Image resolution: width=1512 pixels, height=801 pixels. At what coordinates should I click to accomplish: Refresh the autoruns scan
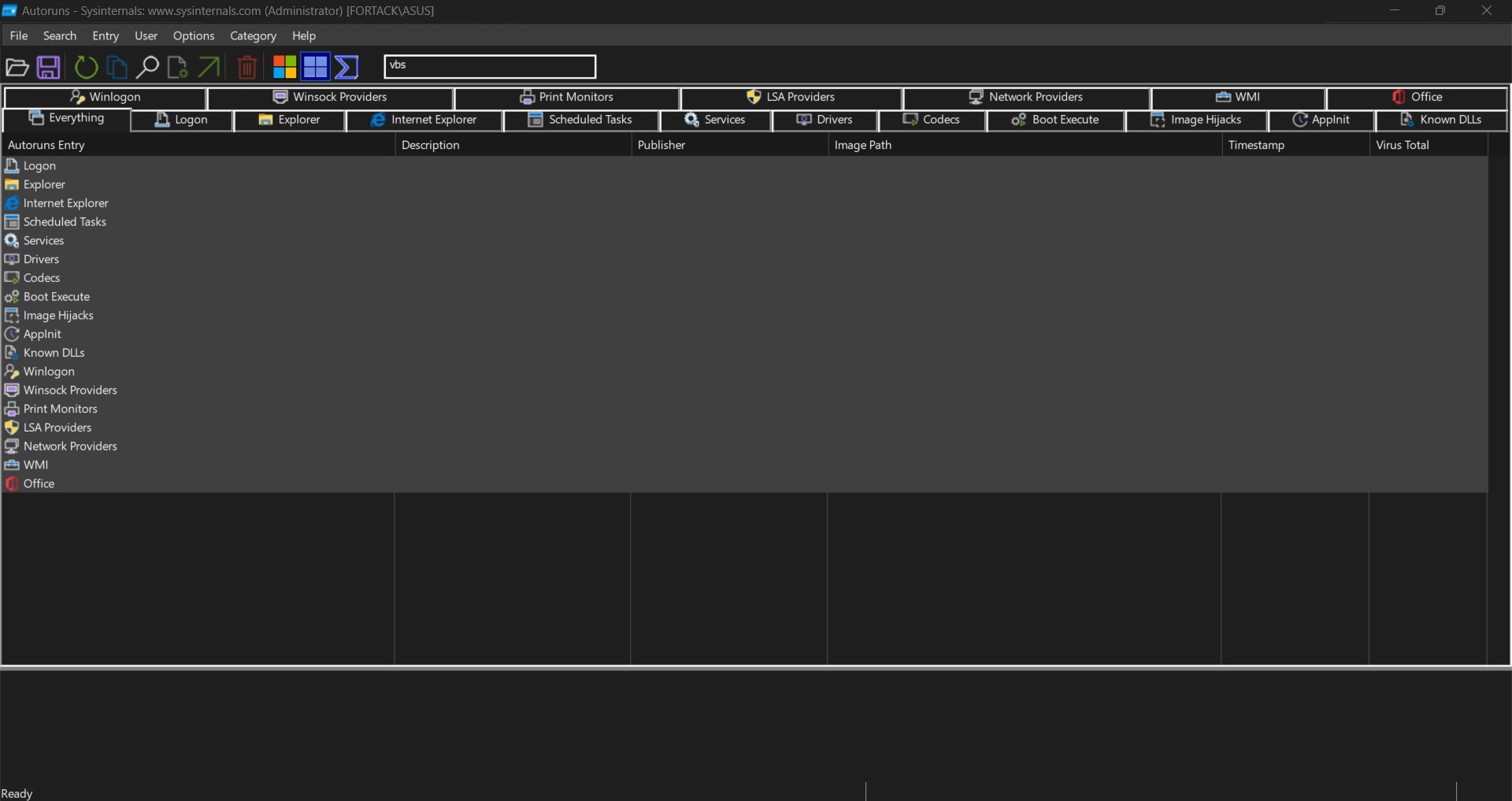coord(86,68)
